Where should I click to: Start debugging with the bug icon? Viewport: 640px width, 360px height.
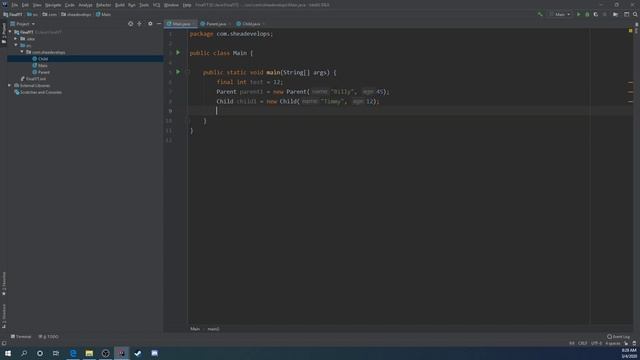pyautogui.click(x=587, y=14)
